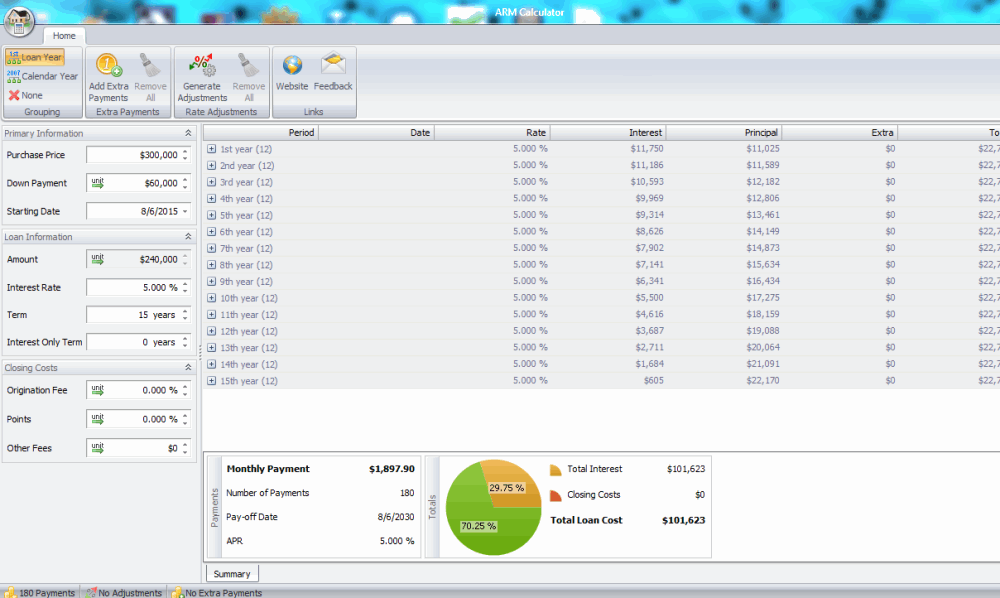
Task: Switch to the Home ribbon tab
Action: 64,36
